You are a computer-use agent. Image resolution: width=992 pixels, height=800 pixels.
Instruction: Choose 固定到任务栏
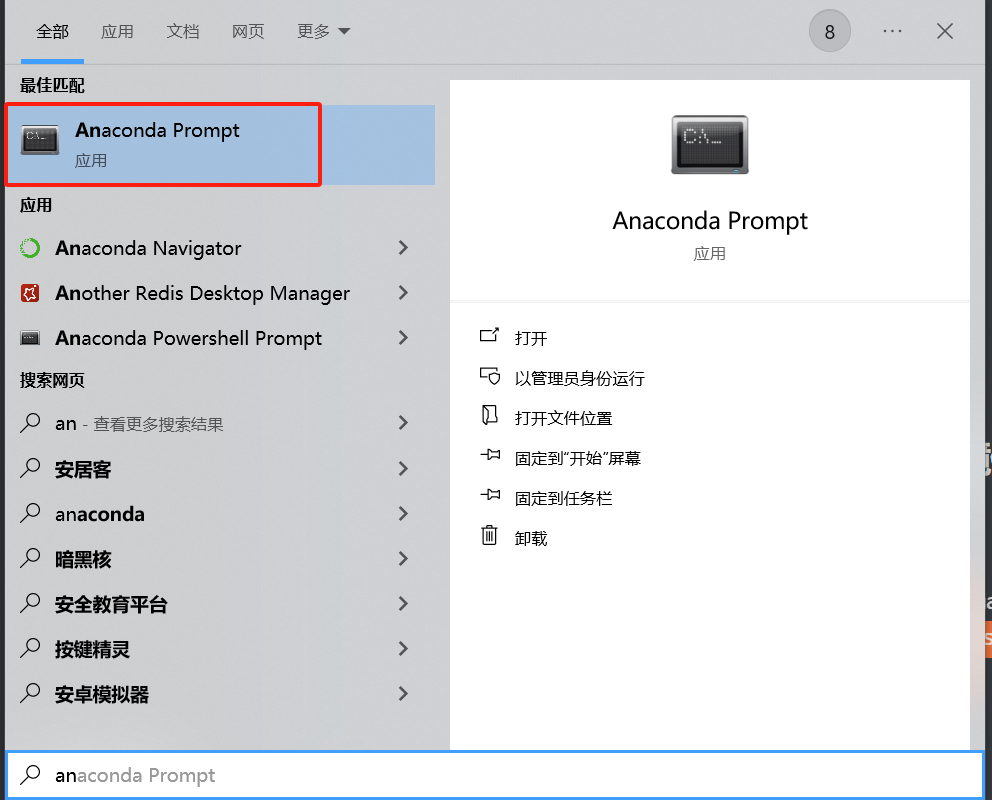click(564, 498)
